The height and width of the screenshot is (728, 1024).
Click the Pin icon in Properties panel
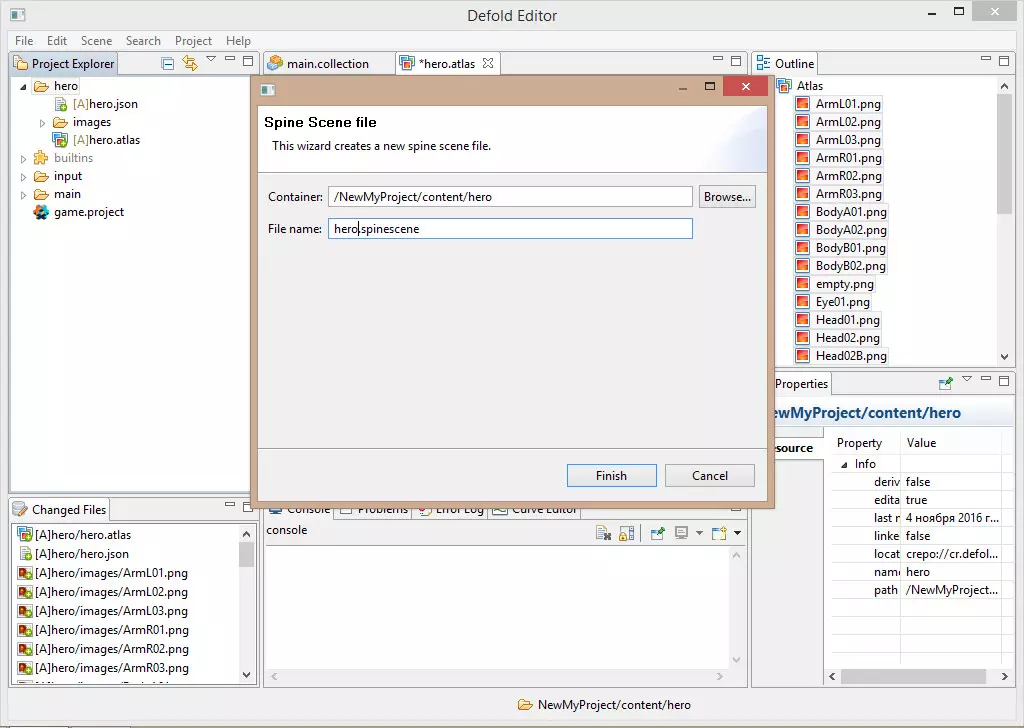coord(945,383)
